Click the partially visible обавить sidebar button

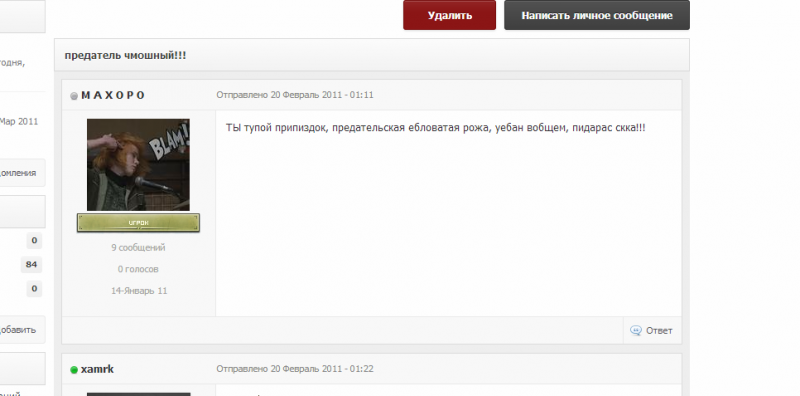22,330
